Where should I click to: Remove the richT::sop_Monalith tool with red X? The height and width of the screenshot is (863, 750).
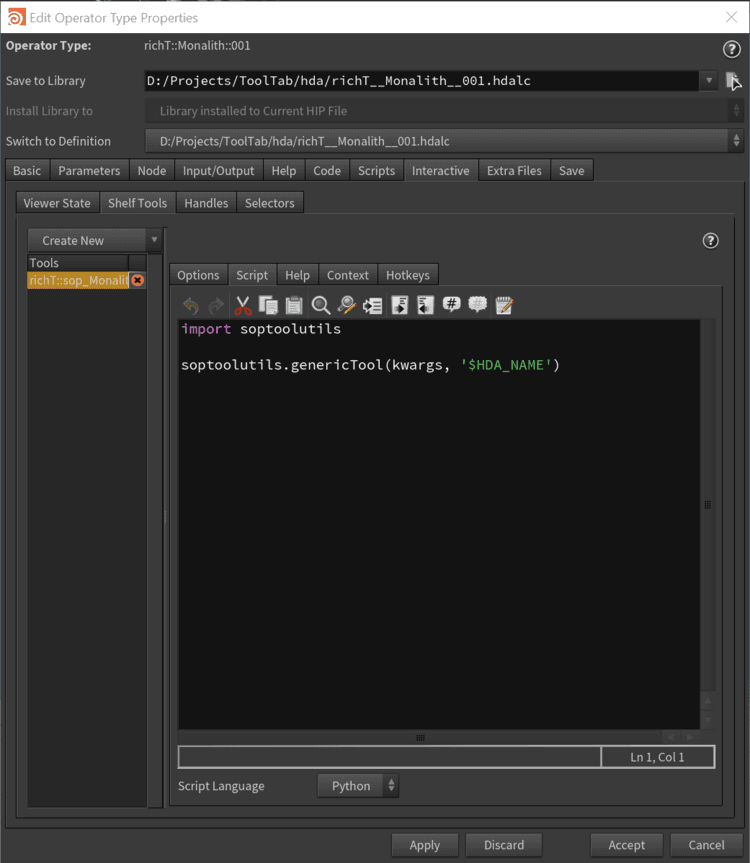(x=138, y=281)
